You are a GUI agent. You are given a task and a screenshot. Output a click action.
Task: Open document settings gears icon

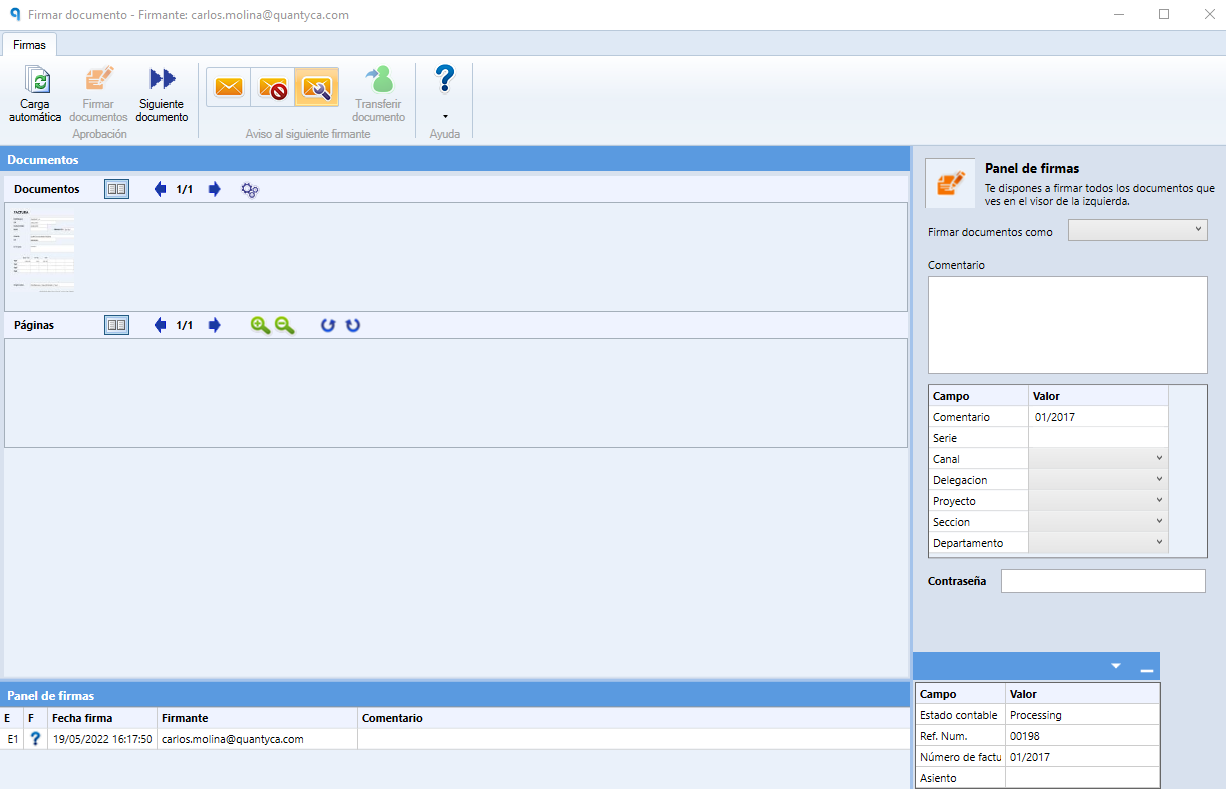point(250,189)
